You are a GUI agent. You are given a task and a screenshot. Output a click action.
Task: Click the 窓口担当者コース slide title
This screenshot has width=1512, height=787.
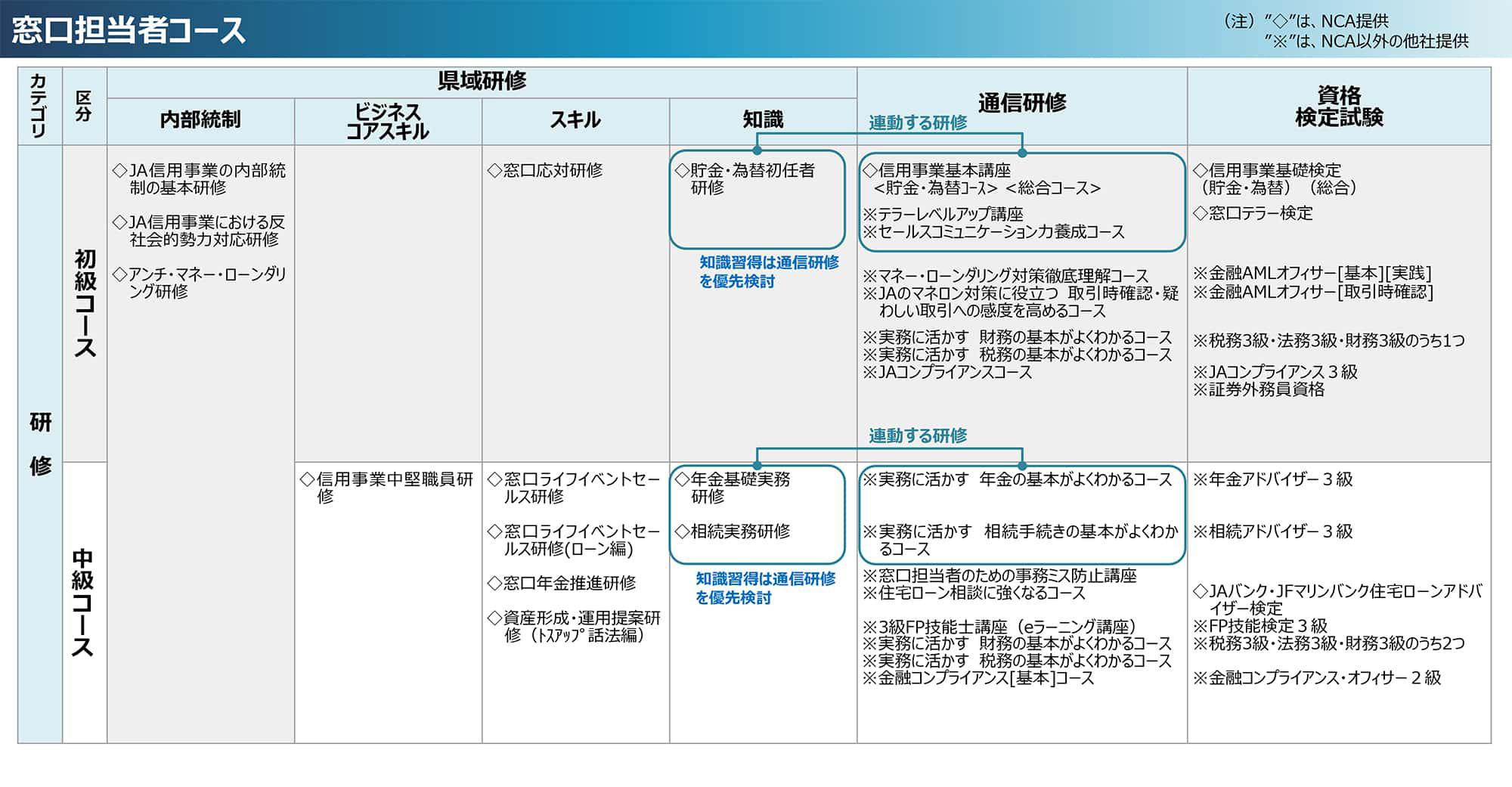129,30
